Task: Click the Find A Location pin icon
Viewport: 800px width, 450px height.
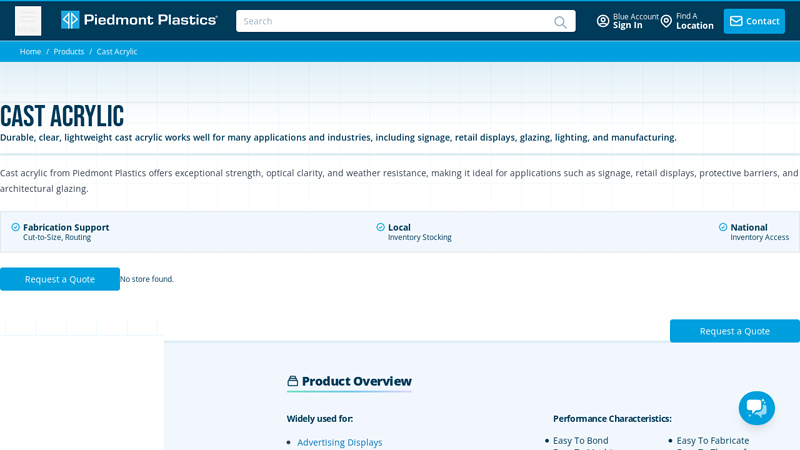Action: 666,21
